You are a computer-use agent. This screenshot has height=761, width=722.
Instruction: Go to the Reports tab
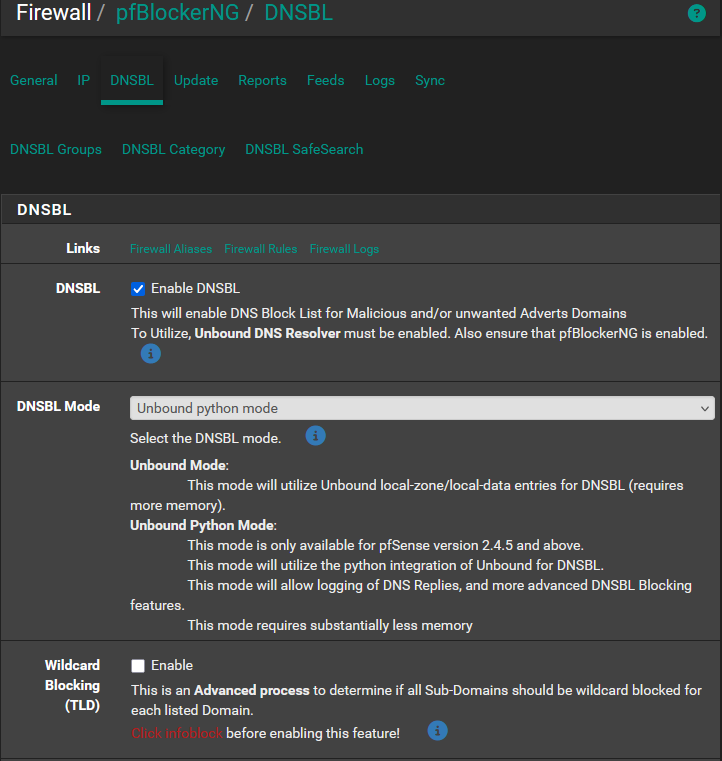pos(262,81)
